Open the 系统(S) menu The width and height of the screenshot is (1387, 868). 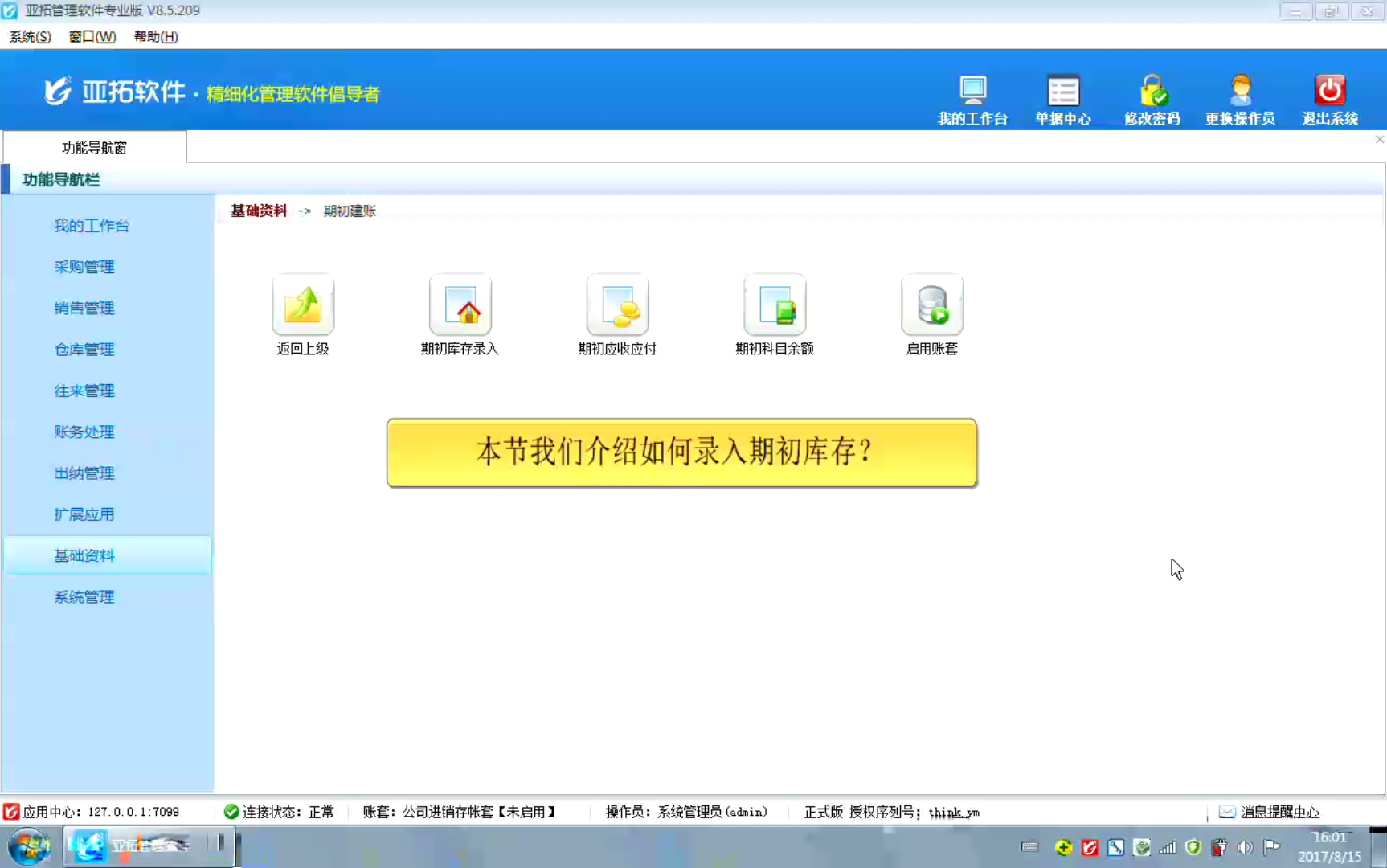(x=30, y=37)
